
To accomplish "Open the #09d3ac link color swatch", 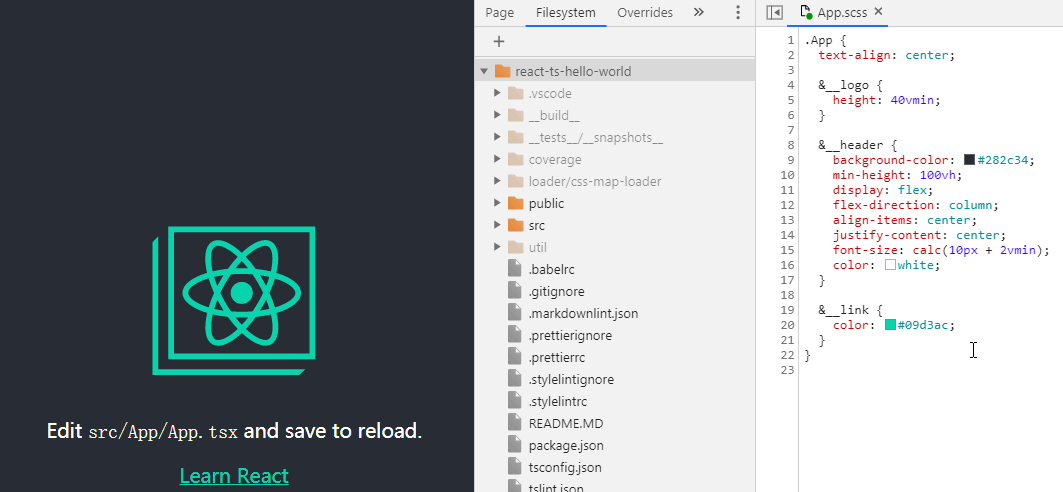I will 890,325.
